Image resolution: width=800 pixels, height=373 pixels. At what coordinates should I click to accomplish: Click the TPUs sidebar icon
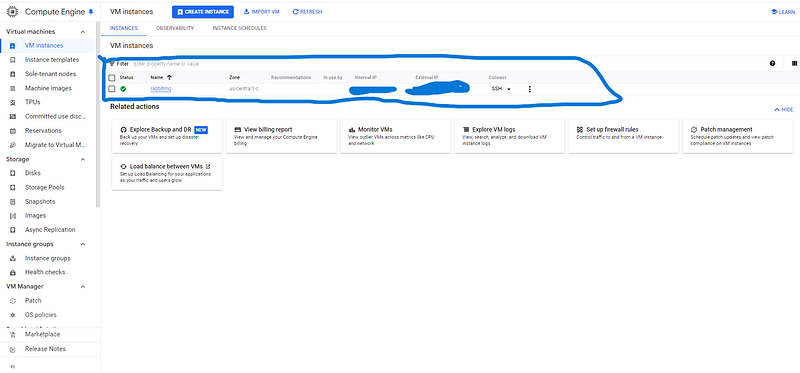(13, 103)
